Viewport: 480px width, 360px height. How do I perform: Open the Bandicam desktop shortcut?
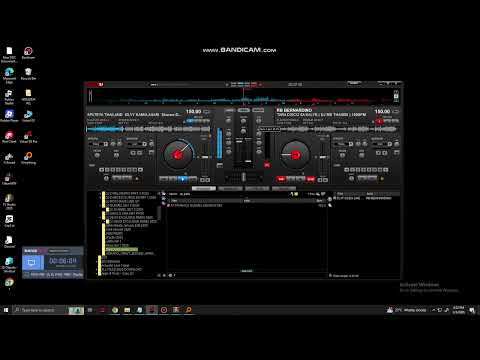coord(28,53)
